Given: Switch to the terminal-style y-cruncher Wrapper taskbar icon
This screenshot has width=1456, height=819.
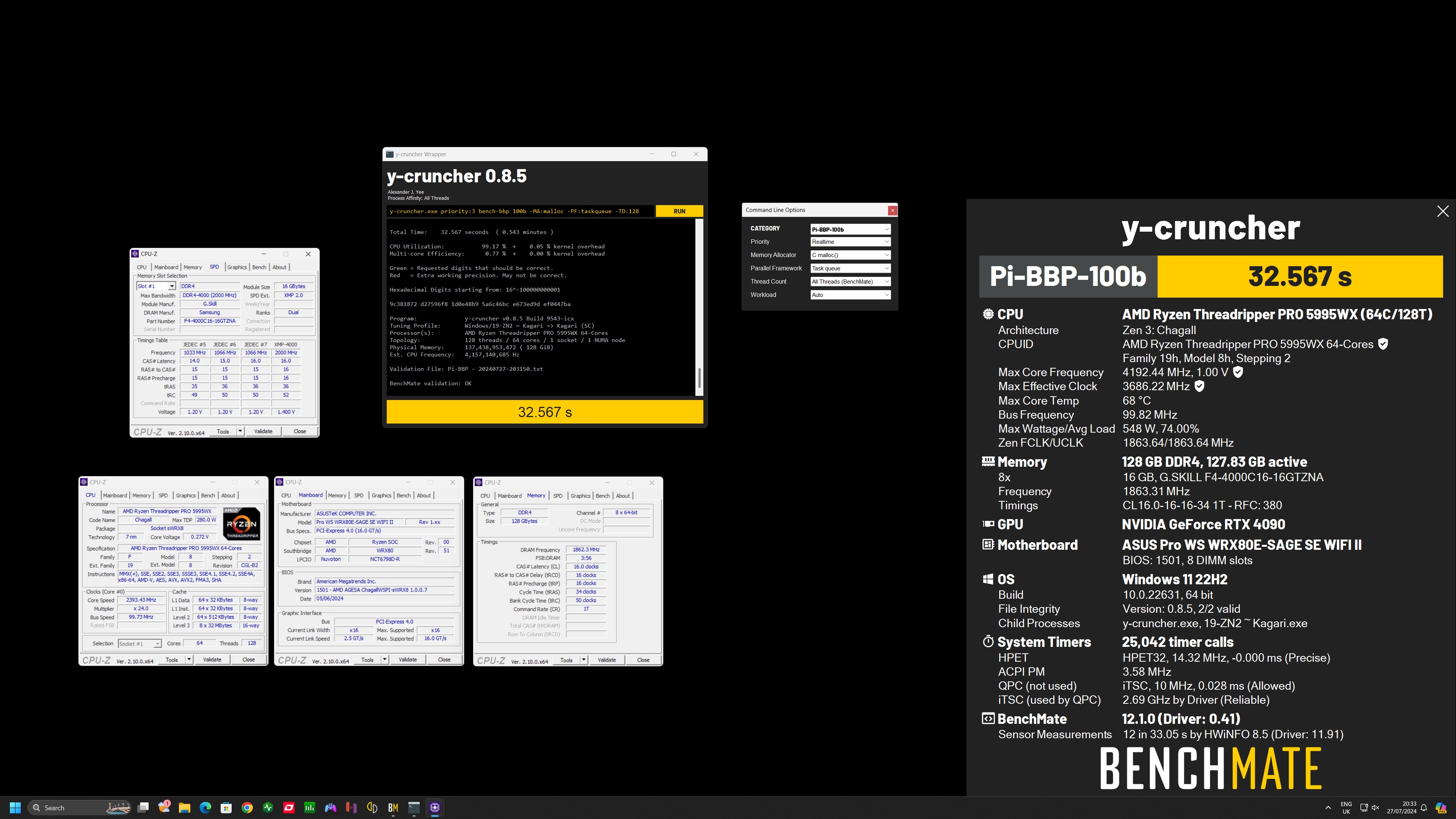Looking at the screenshot, I should (x=414, y=807).
